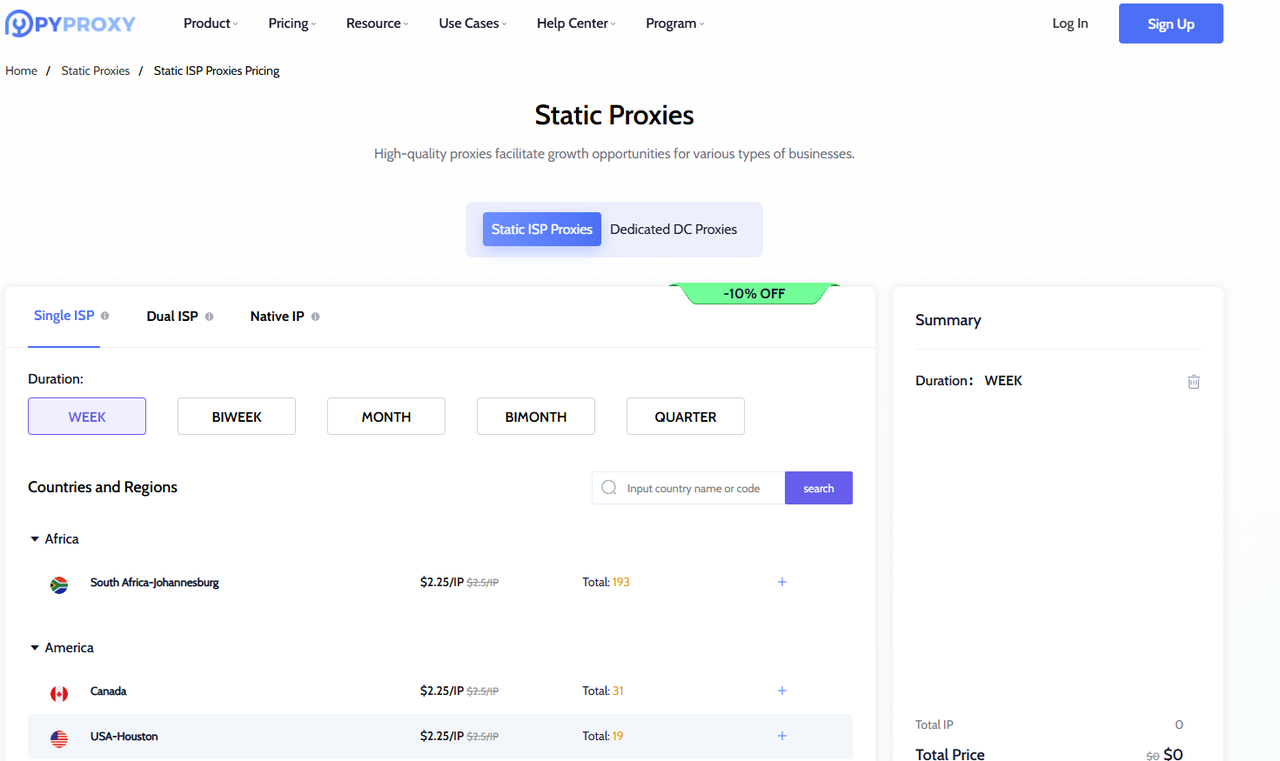
Task: Add a Canada IP using the plus icon
Action: (x=782, y=690)
